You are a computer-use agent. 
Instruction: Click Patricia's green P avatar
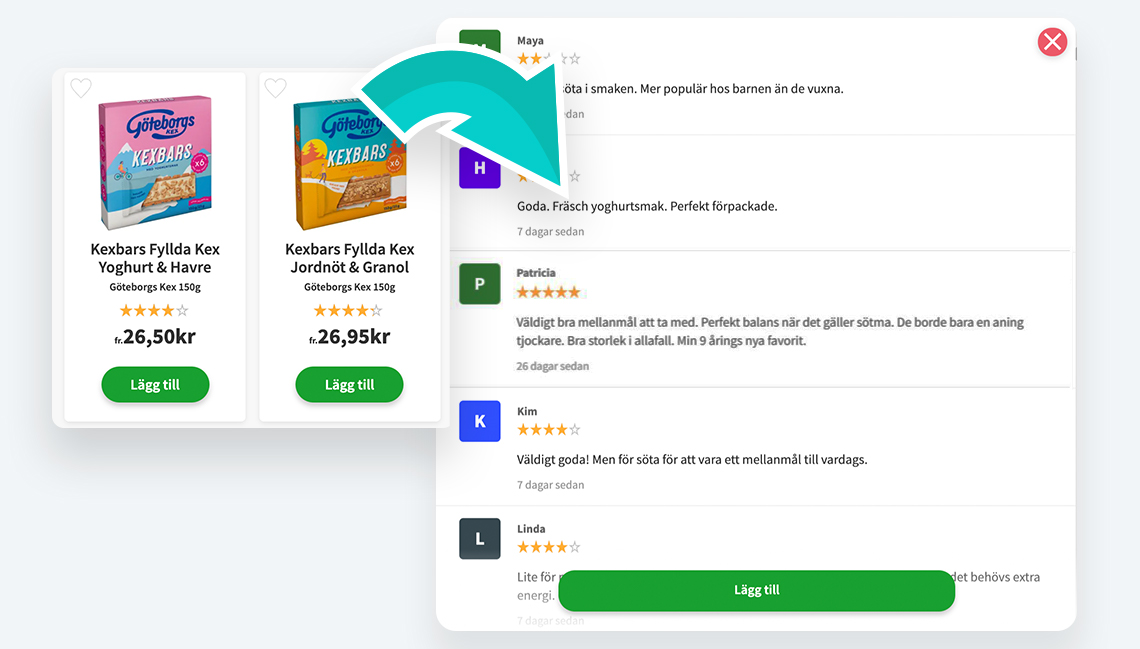click(x=480, y=283)
